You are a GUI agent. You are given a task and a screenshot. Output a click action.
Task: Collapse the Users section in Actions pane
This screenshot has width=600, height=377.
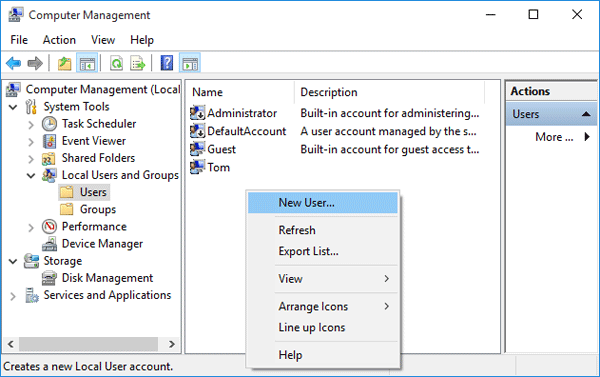click(586, 114)
